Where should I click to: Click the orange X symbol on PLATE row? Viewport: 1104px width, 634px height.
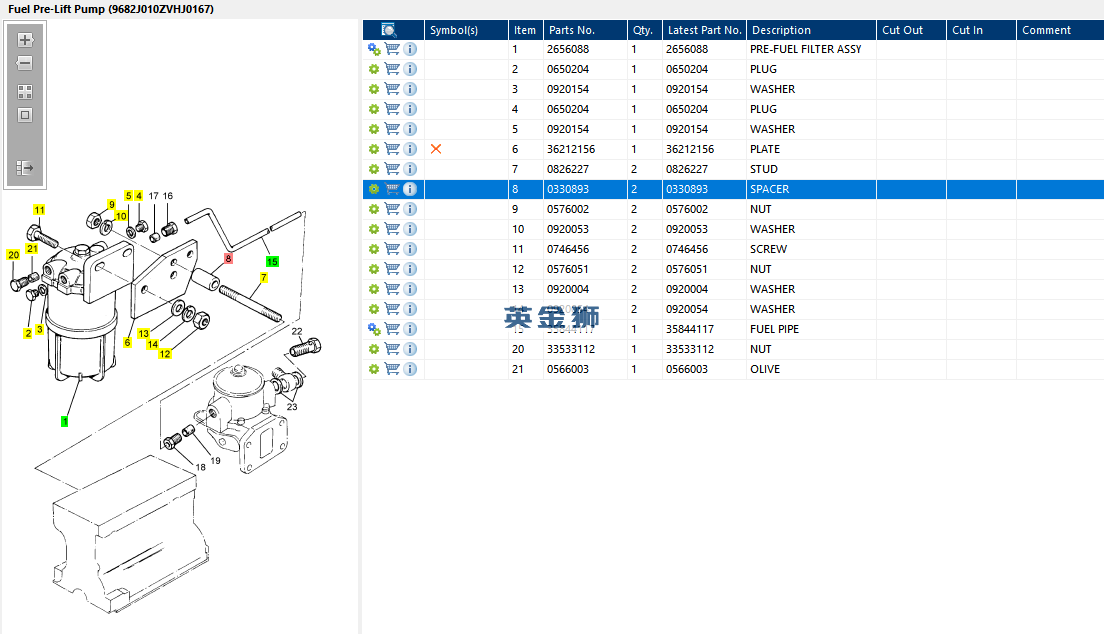coord(436,149)
